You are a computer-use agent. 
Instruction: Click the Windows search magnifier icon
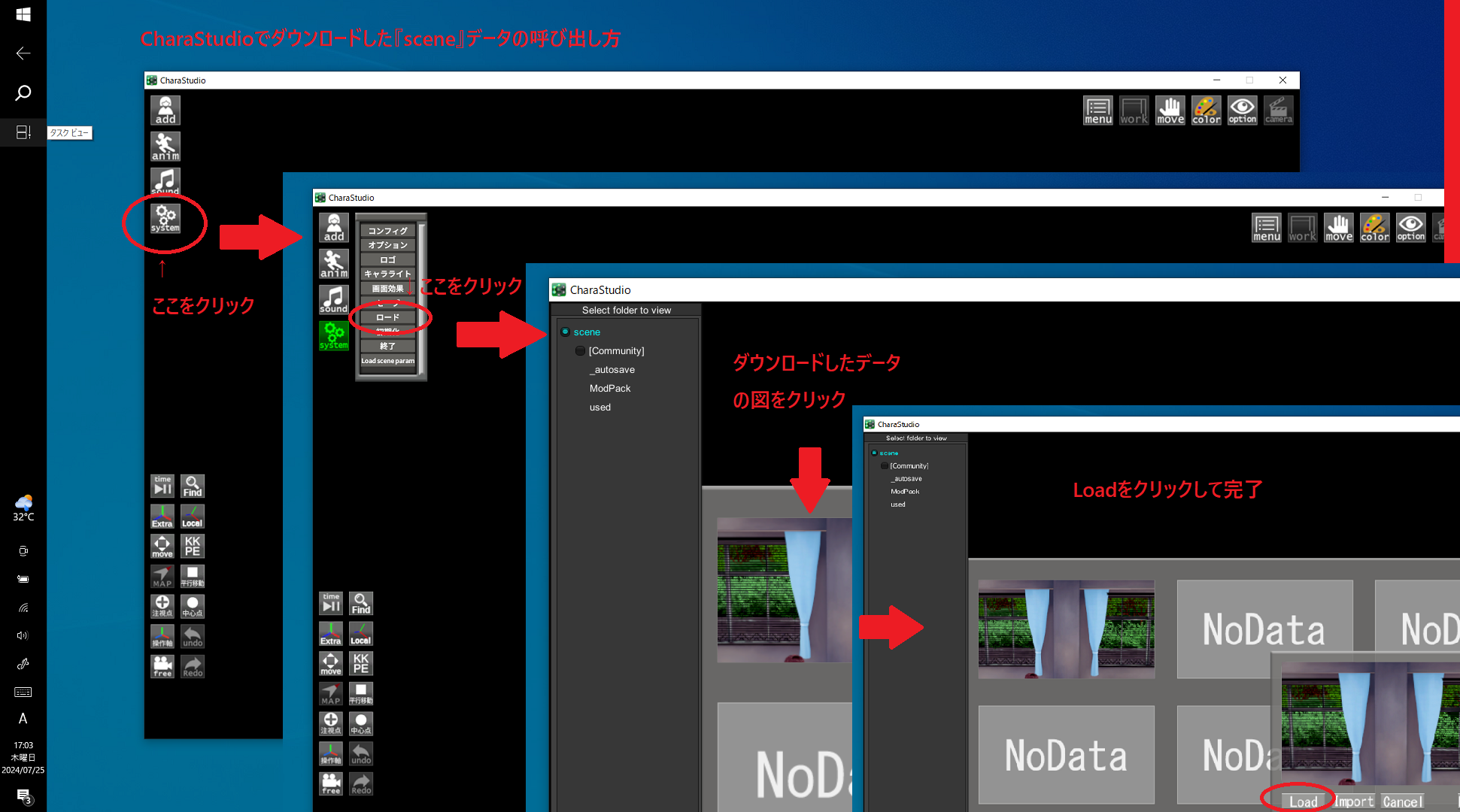point(23,92)
